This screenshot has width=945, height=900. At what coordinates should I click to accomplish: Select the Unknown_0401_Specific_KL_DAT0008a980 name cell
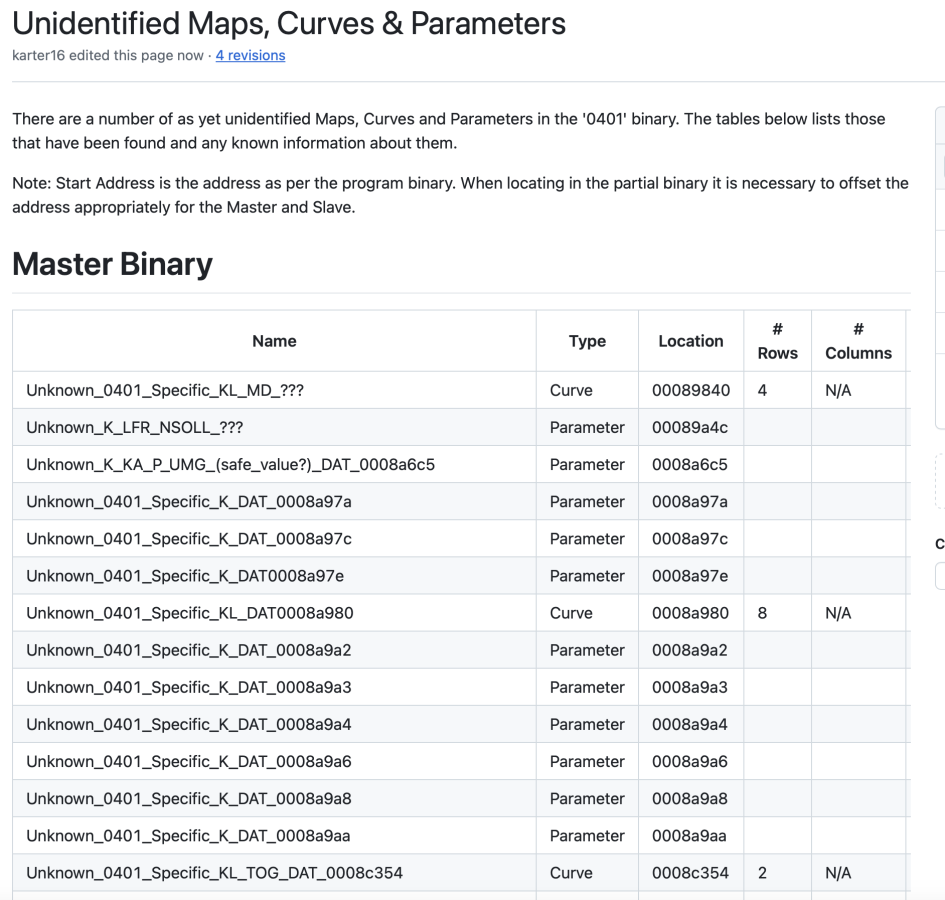point(189,613)
